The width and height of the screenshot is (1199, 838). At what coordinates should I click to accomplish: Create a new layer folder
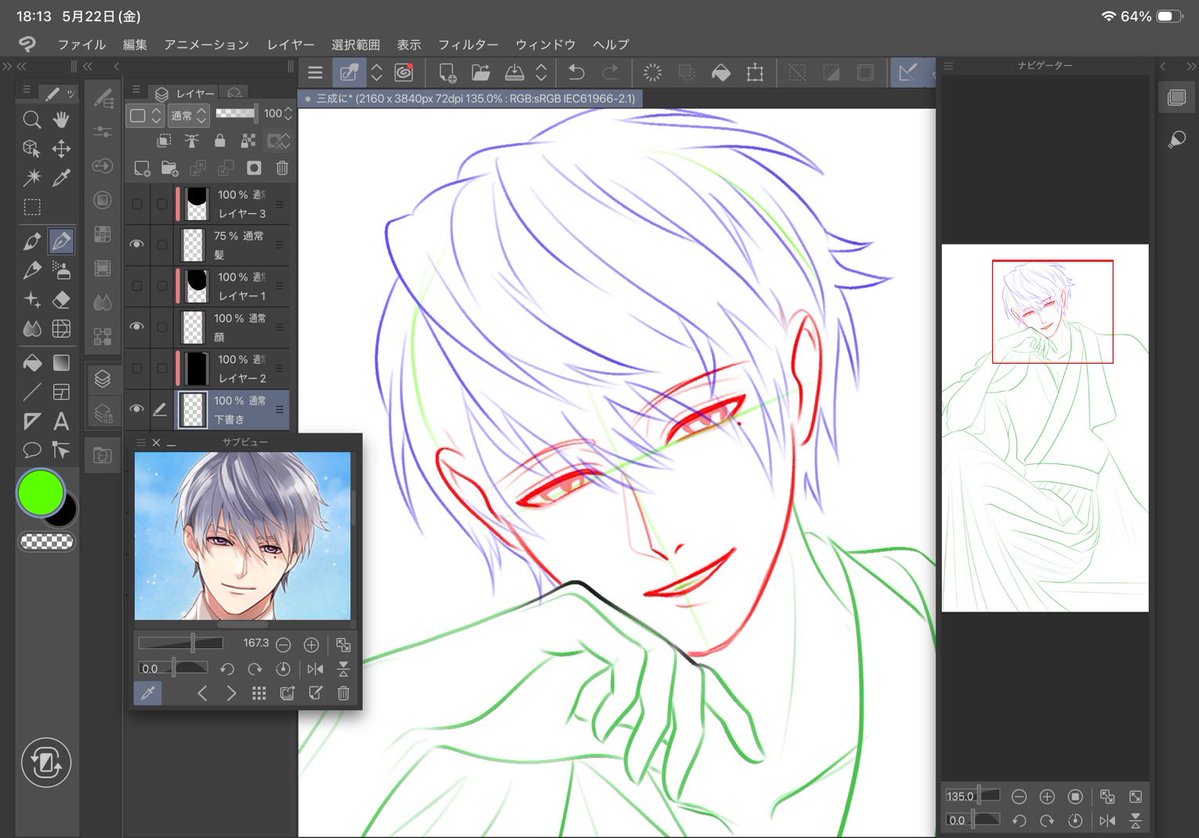(170, 168)
